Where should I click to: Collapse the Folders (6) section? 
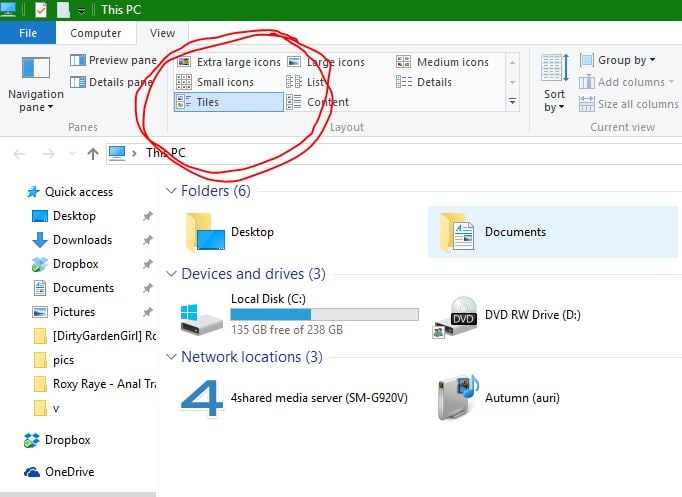coord(169,191)
